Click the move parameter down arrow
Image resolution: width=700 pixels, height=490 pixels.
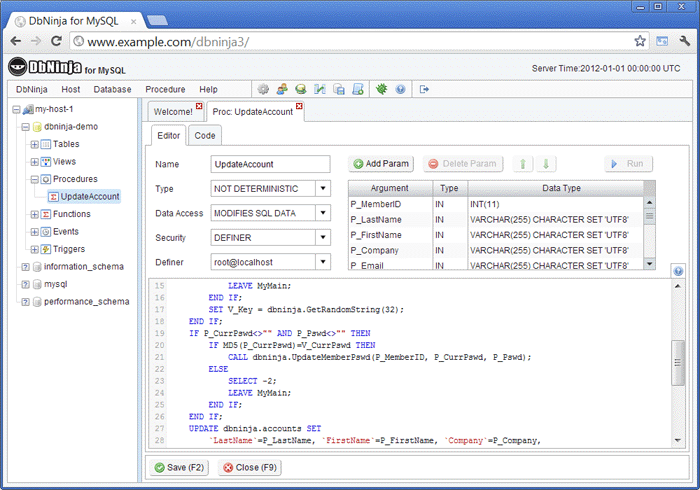(546, 164)
